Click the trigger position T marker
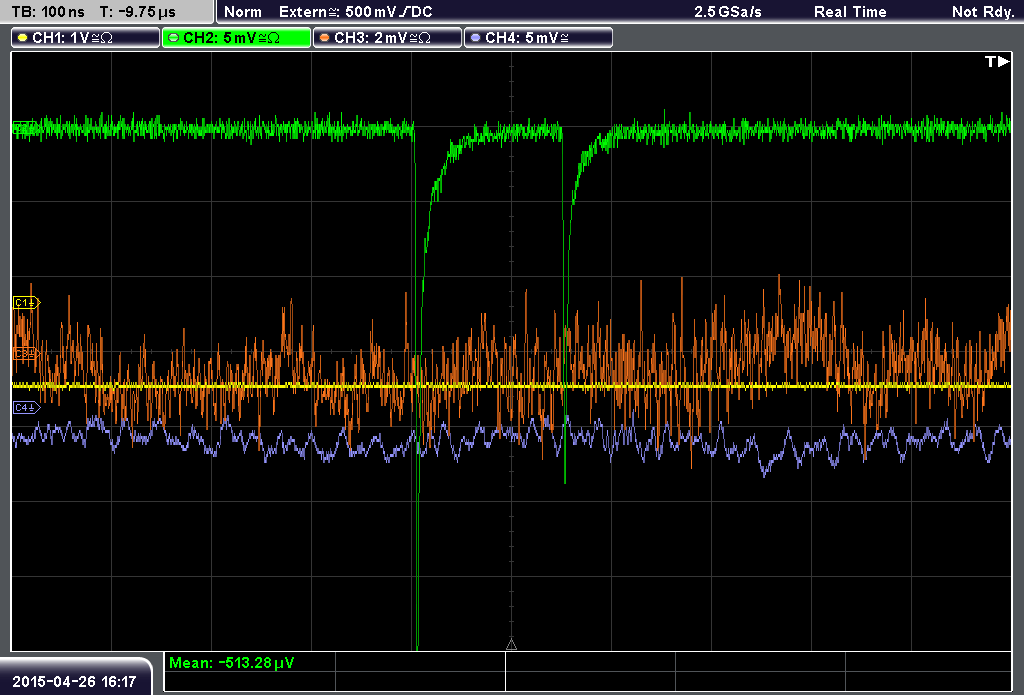 [997, 61]
